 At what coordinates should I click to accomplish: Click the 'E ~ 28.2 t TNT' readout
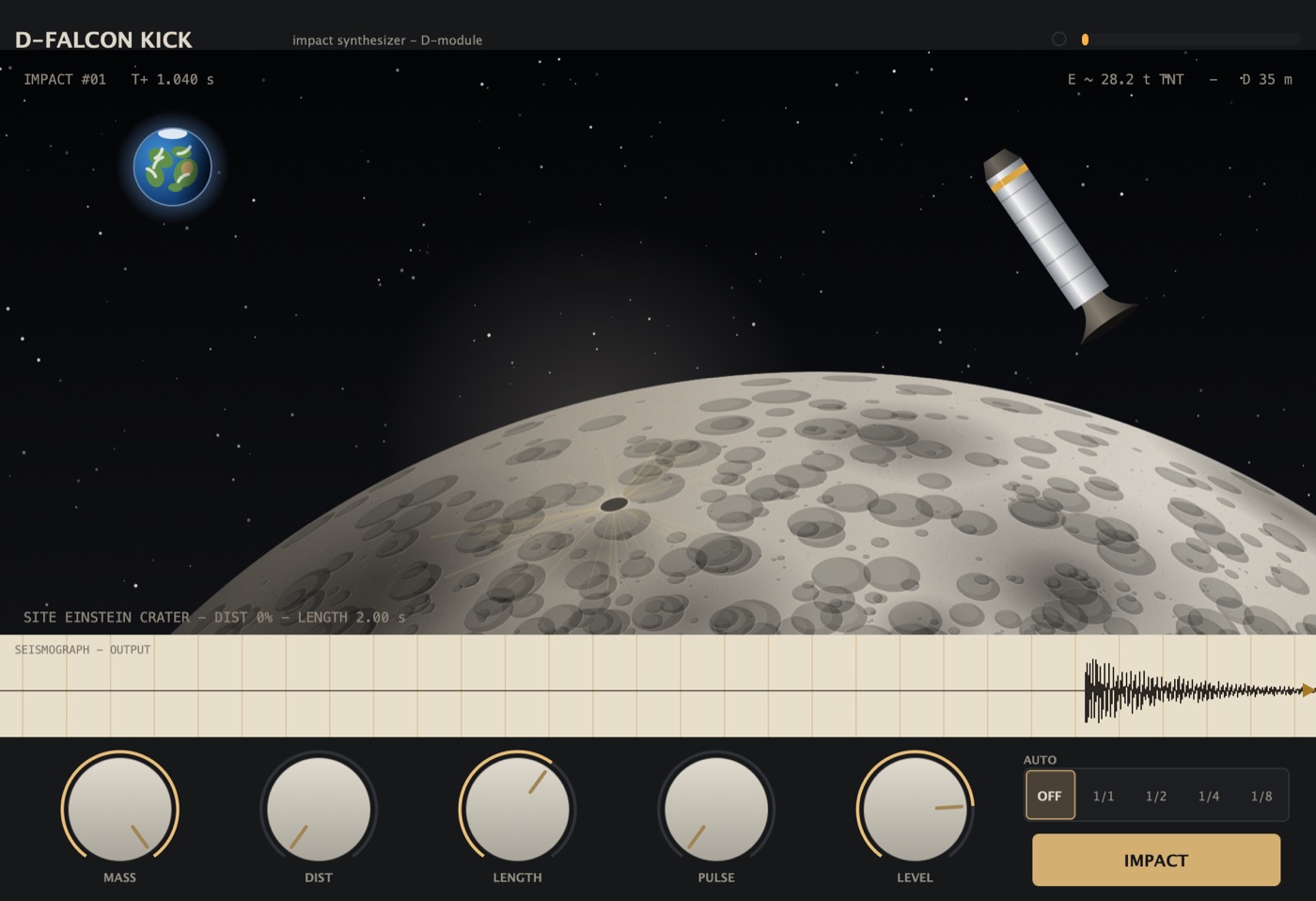[x=1125, y=79]
